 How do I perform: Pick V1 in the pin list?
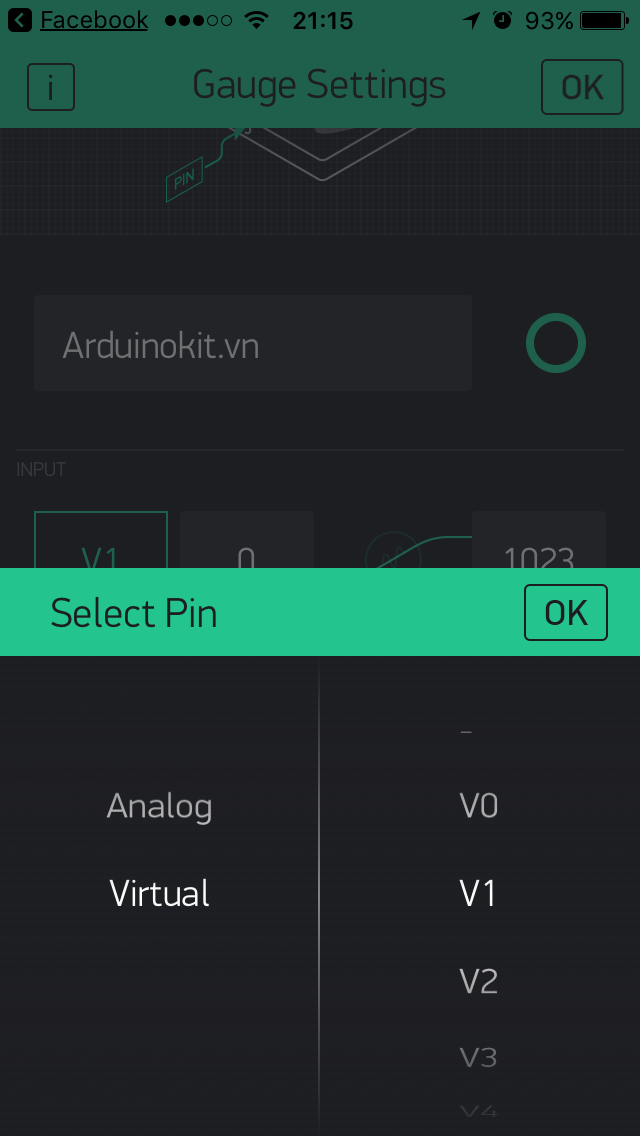(478, 893)
